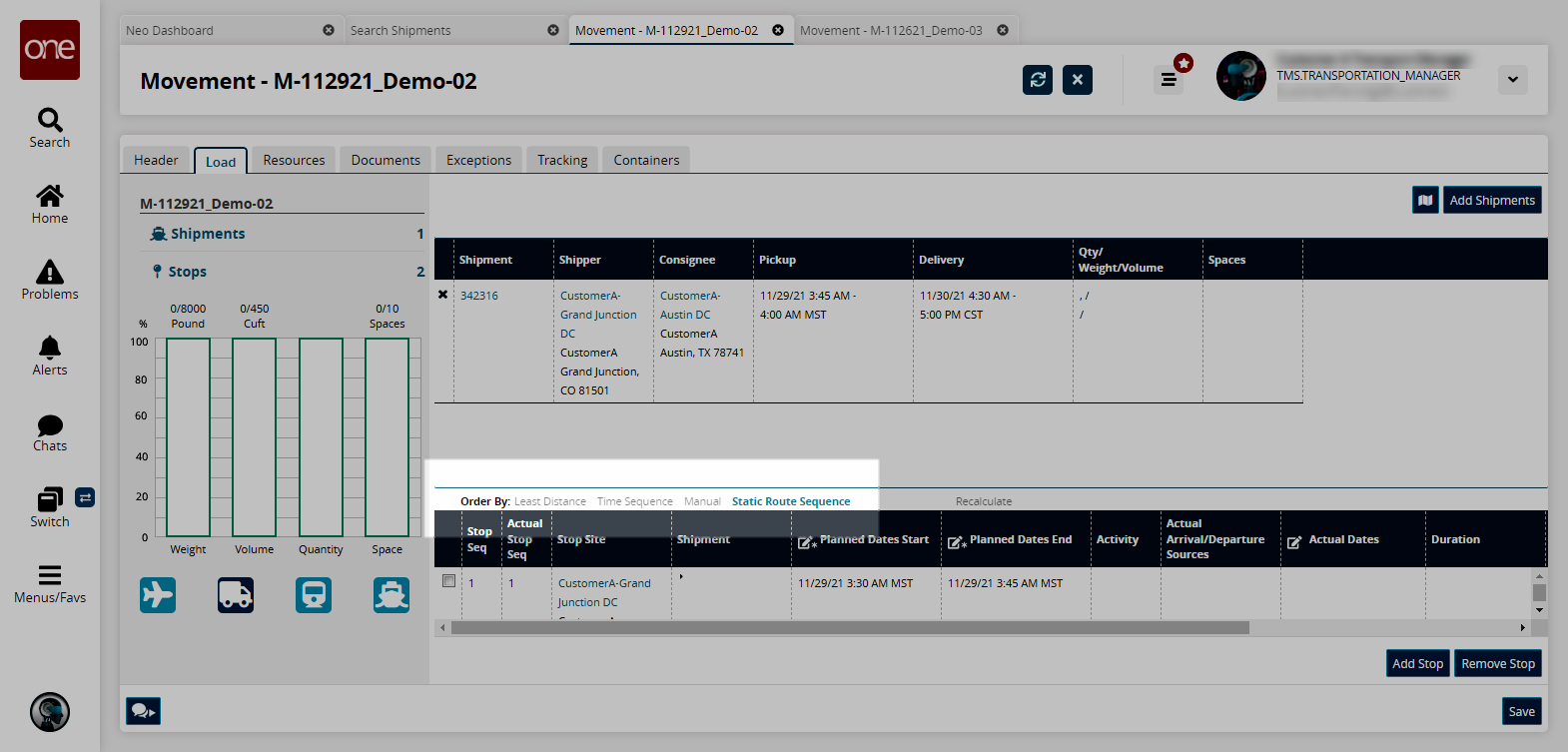Open the CustomerA-Grand Junction DC stop site
The width and height of the screenshot is (1568, 752).
pos(604,592)
